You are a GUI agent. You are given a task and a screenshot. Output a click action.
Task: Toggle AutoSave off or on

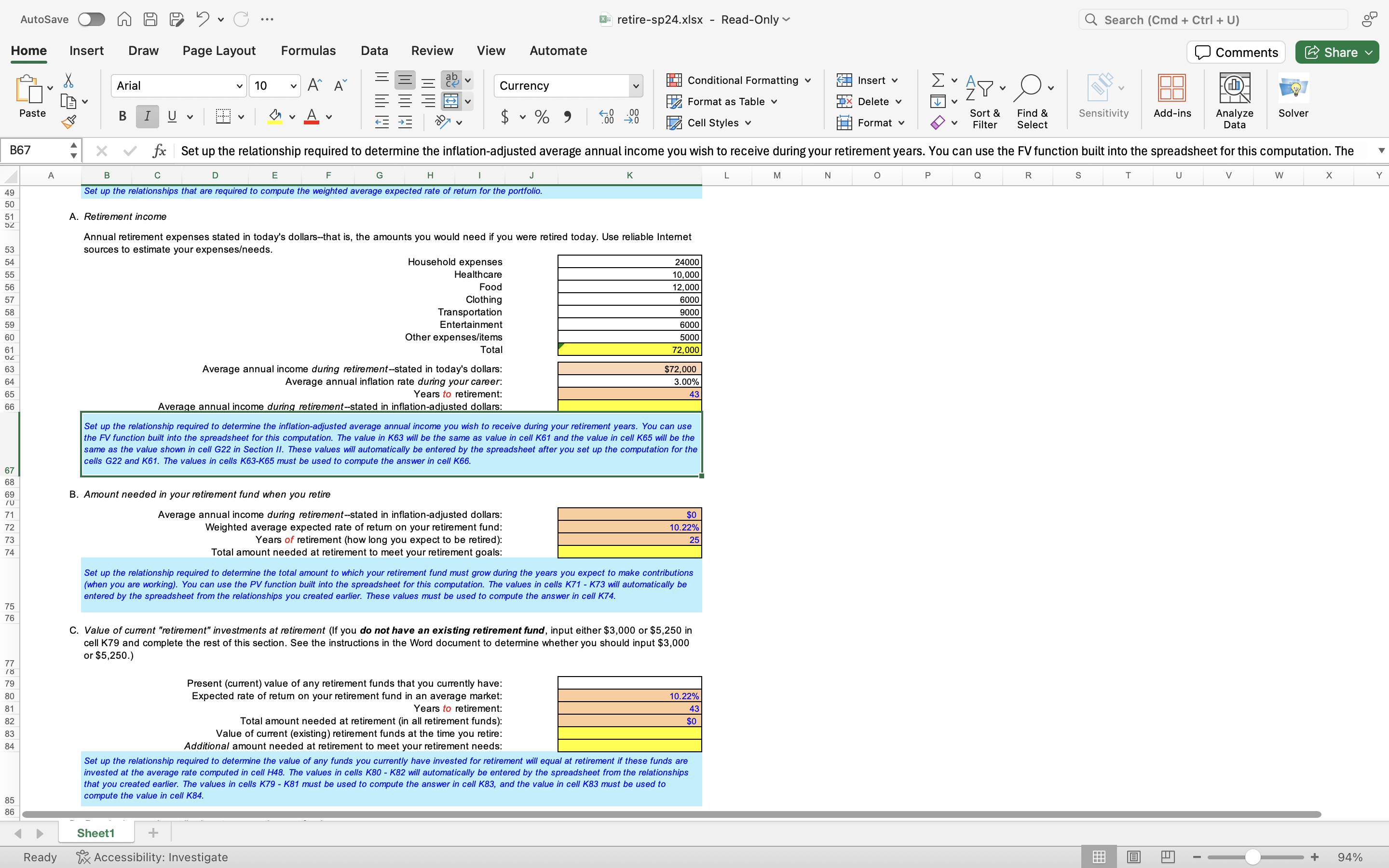91,19
